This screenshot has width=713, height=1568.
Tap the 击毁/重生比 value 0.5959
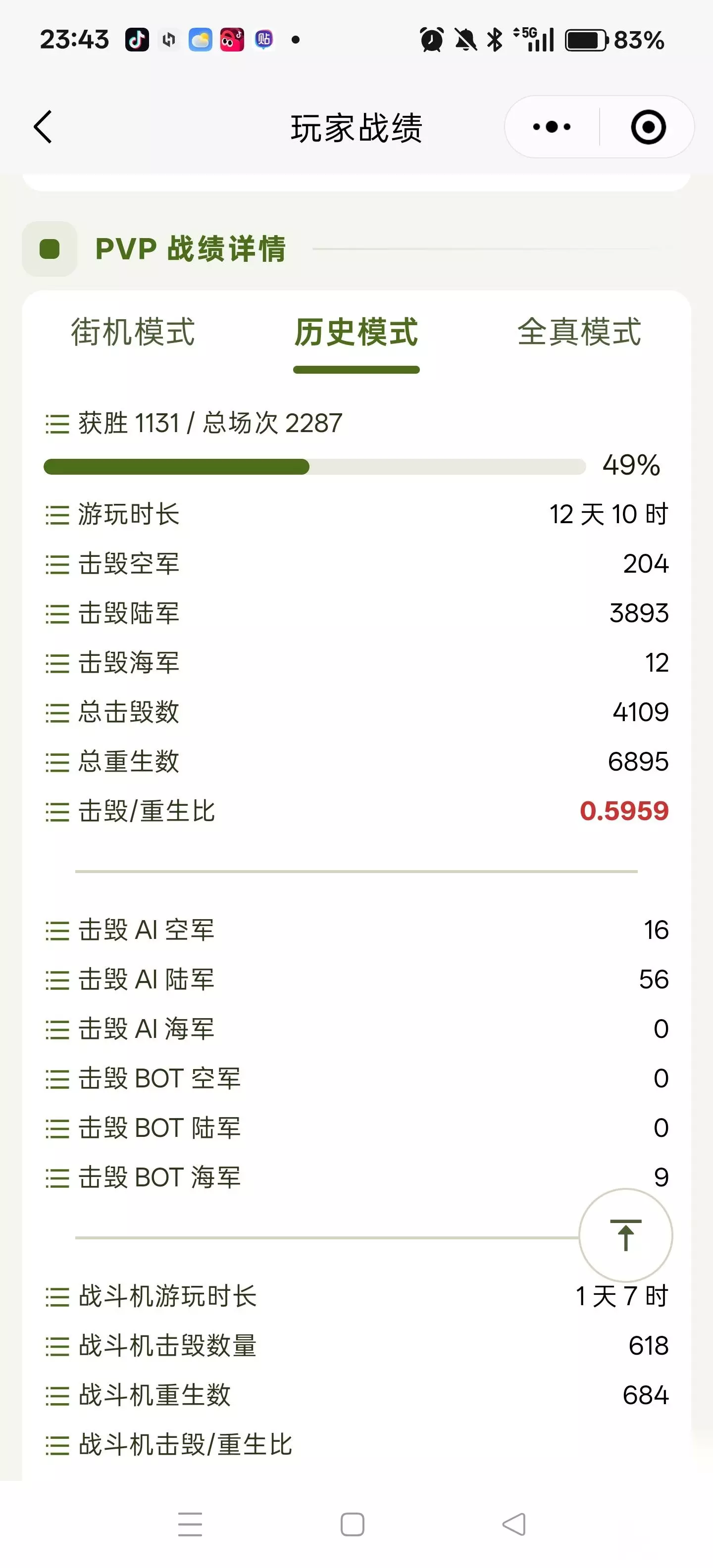point(624,811)
